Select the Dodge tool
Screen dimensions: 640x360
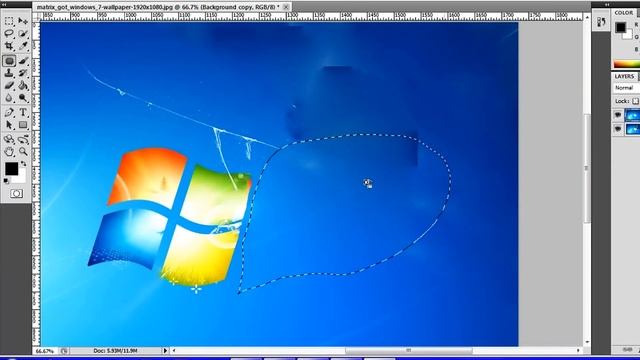pyautogui.click(x=23, y=98)
